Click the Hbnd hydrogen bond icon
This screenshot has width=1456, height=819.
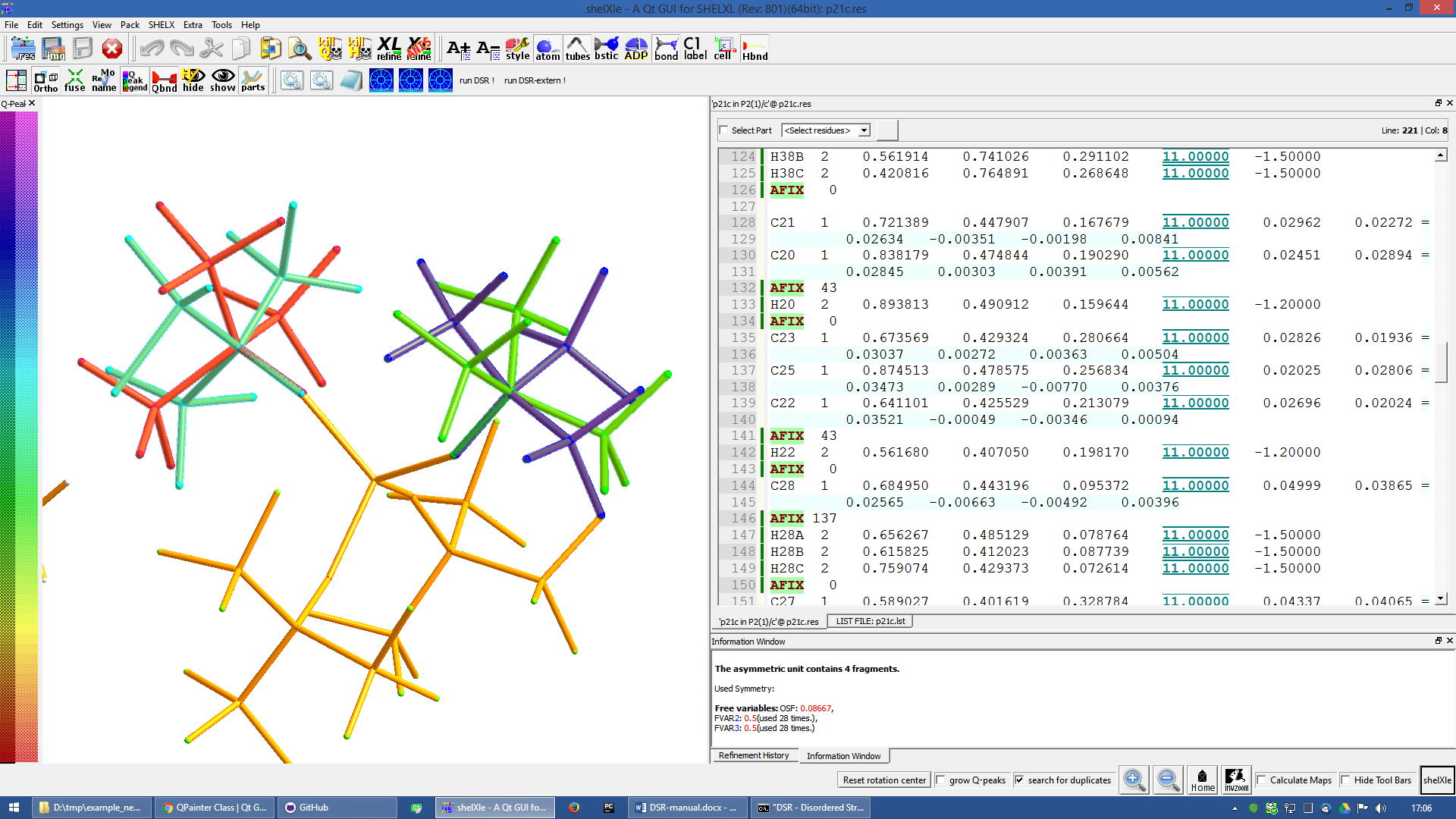[755, 49]
